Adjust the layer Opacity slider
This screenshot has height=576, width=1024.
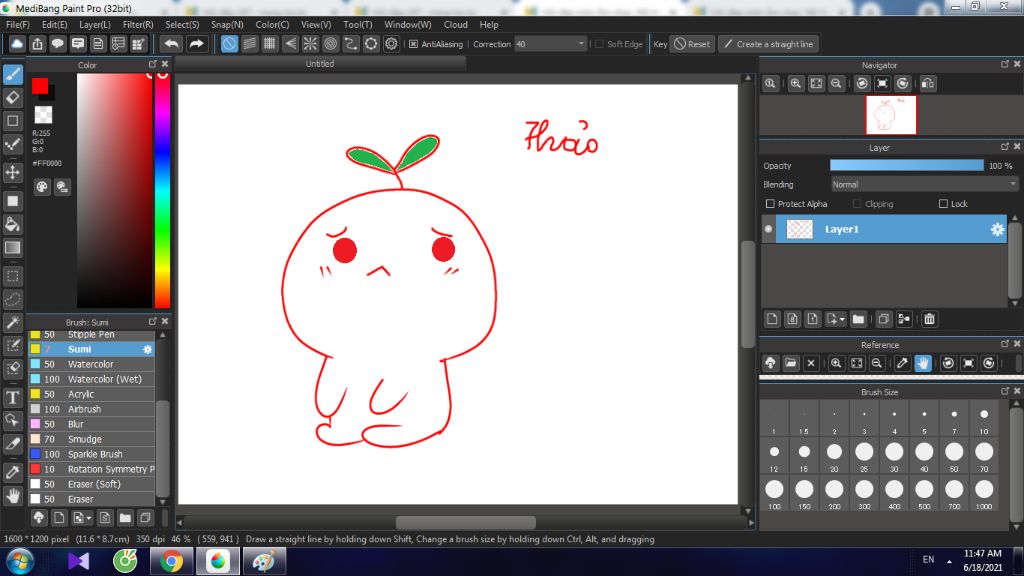point(906,166)
